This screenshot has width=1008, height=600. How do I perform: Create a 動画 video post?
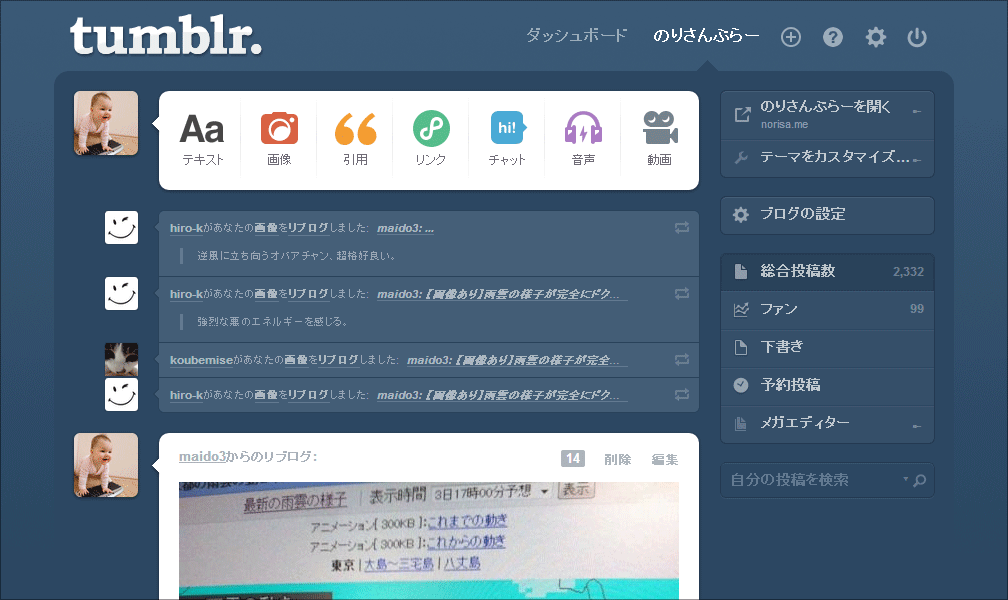(660, 140)
